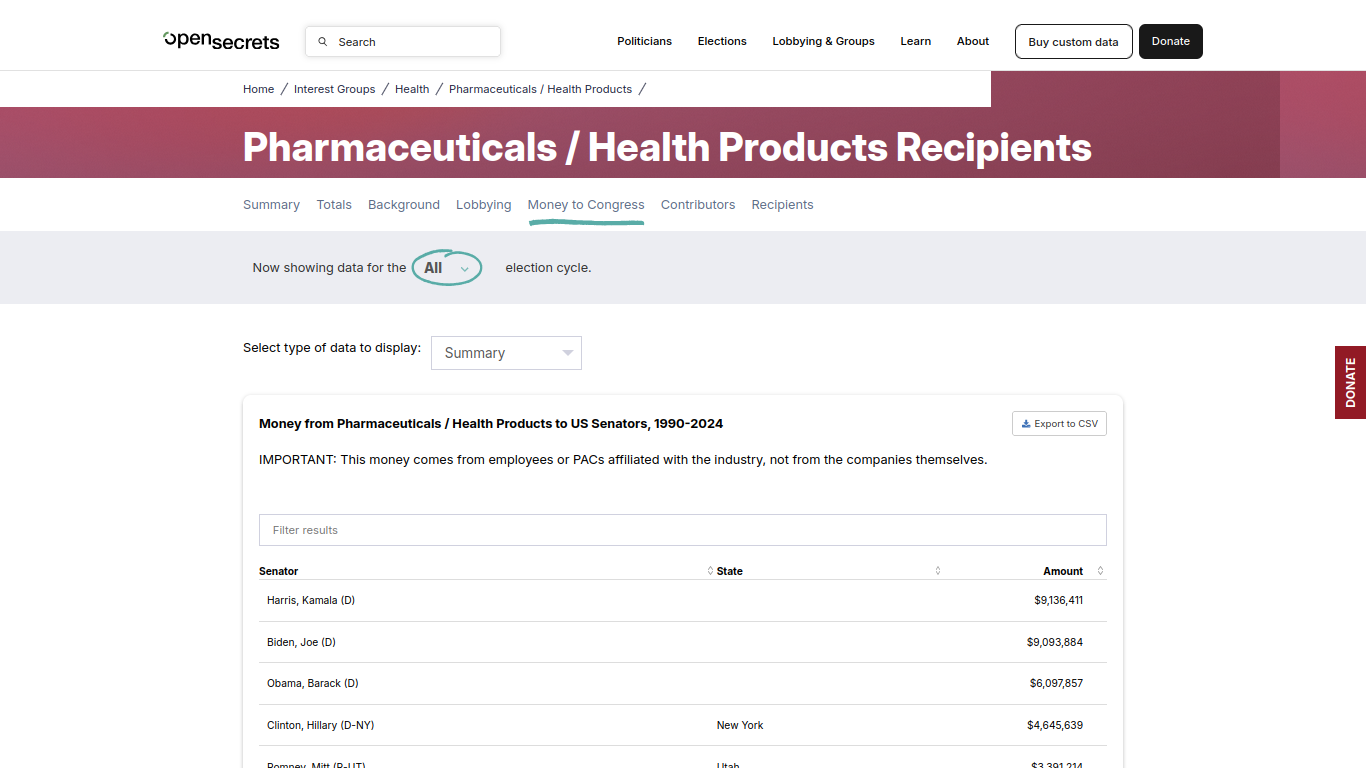
Task: Click into the Search input field
Action: pos(403,42)
